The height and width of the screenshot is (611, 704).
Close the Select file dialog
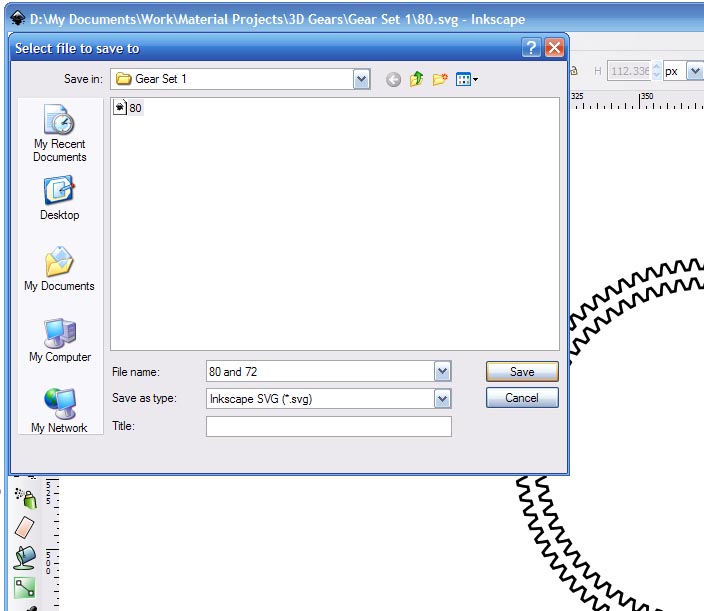click(x=554, y=48)
